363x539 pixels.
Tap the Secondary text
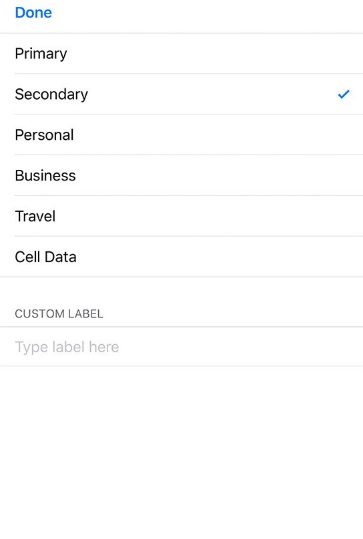[x=51, y=95]
